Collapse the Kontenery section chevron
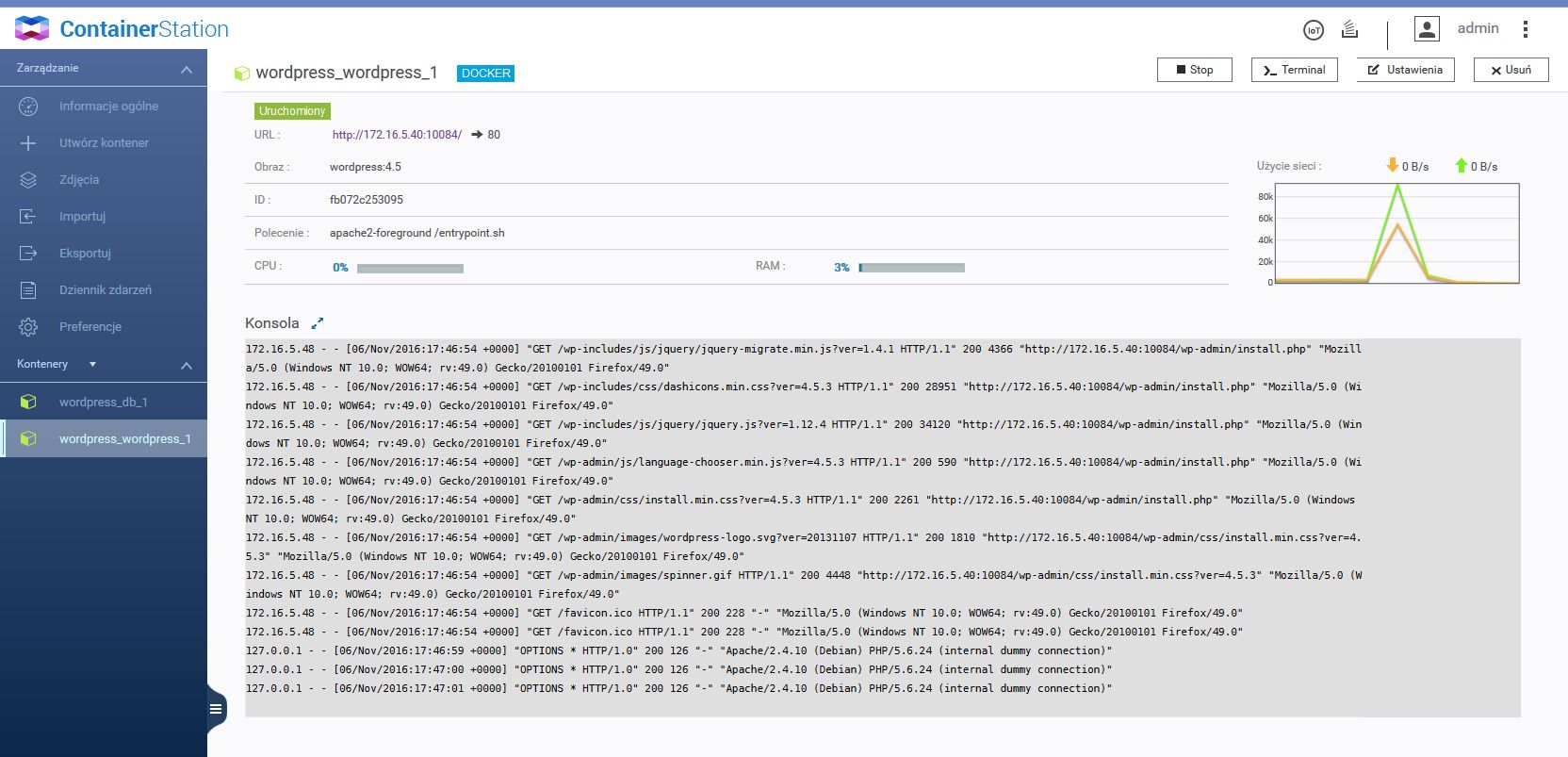The height and width of the screenshot is (757, 1568). pyautogui.click(x=187, y=366)
